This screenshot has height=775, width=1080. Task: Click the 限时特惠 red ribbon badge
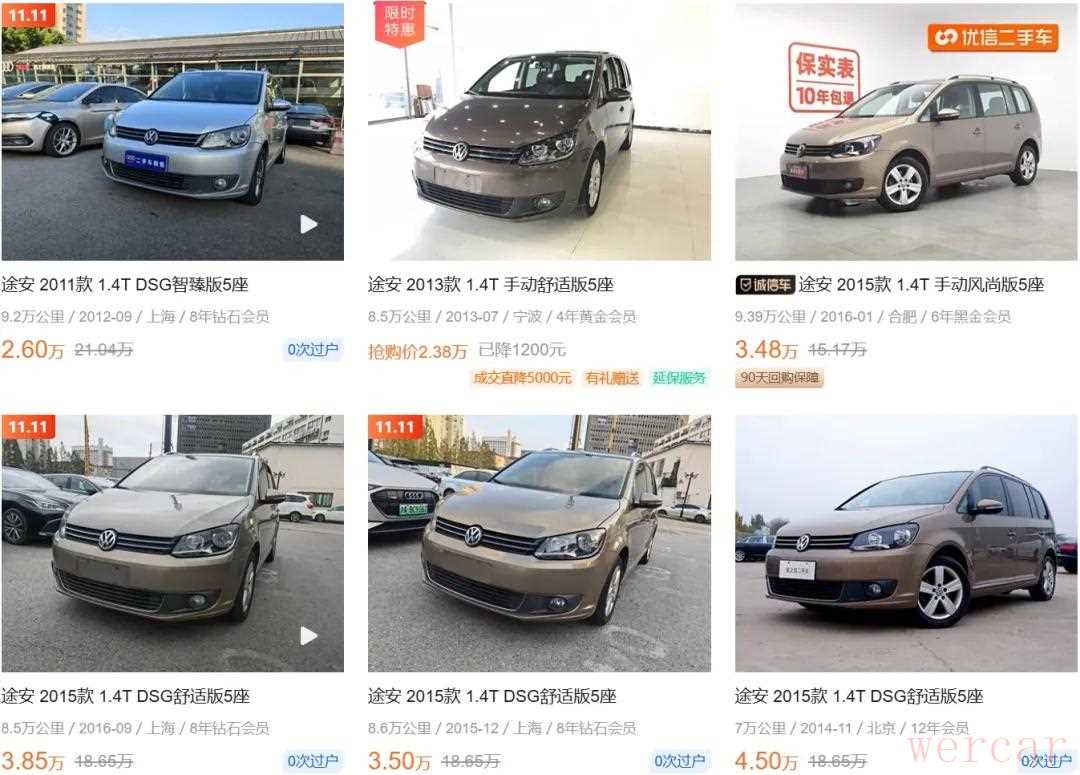coord(399,23)
